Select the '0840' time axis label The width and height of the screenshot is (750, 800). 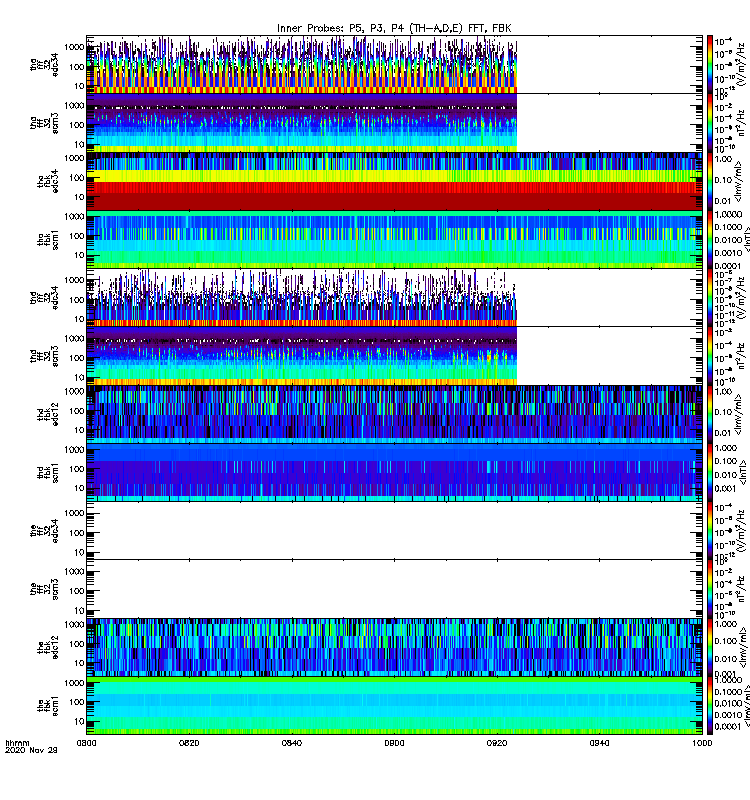(292, 743)
